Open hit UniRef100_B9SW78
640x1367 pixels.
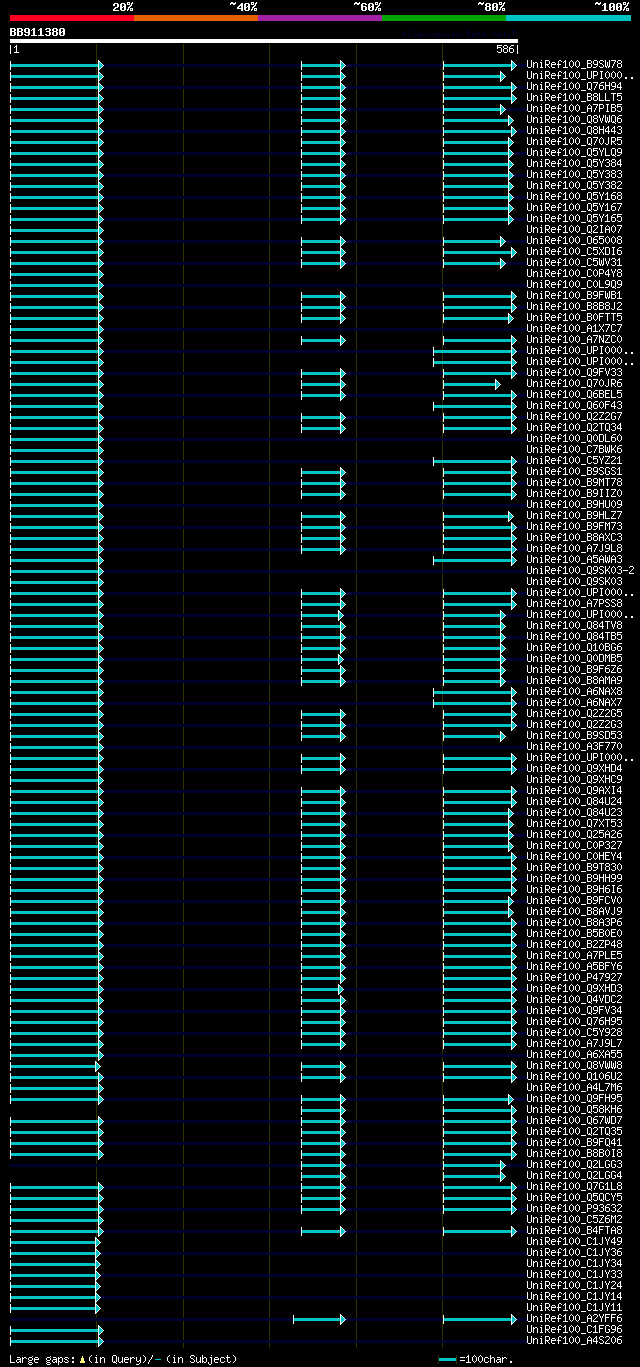pos(574,64)
